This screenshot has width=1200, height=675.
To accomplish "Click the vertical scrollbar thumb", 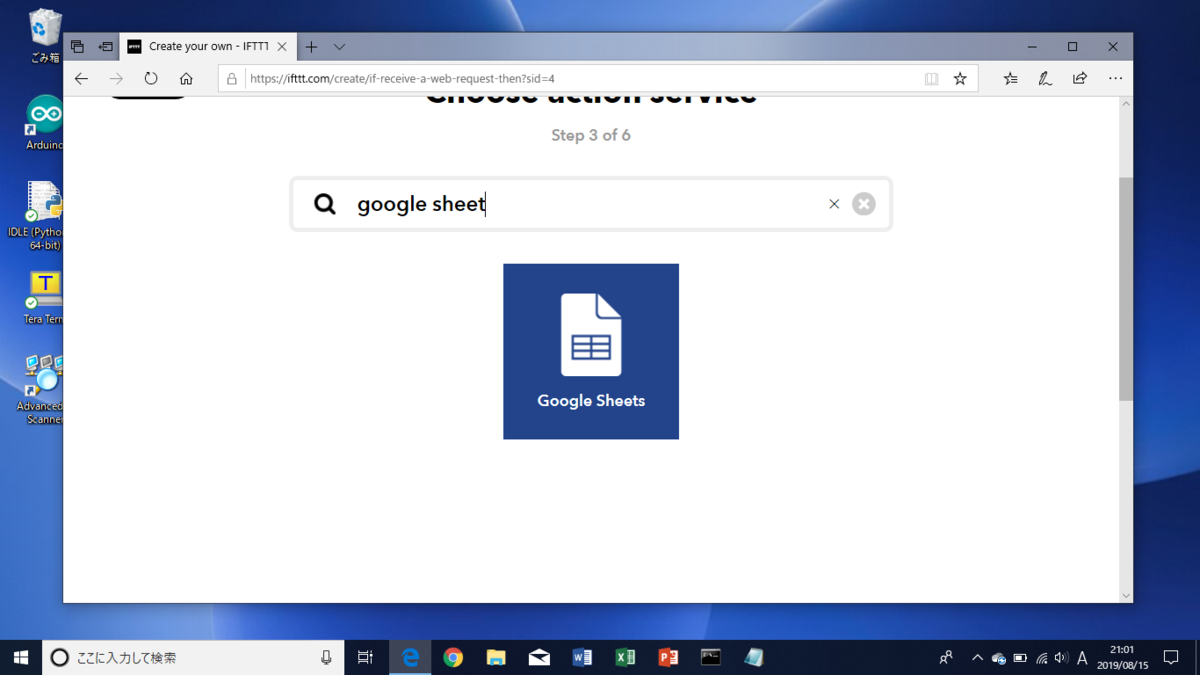I will click(x=1126, y=289).
